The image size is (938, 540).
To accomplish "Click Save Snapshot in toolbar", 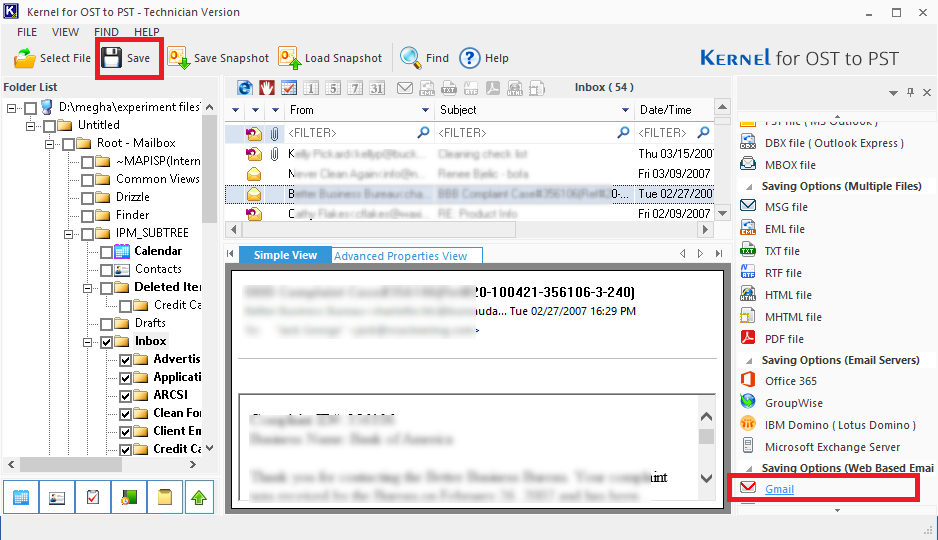I will coord(218,58).
